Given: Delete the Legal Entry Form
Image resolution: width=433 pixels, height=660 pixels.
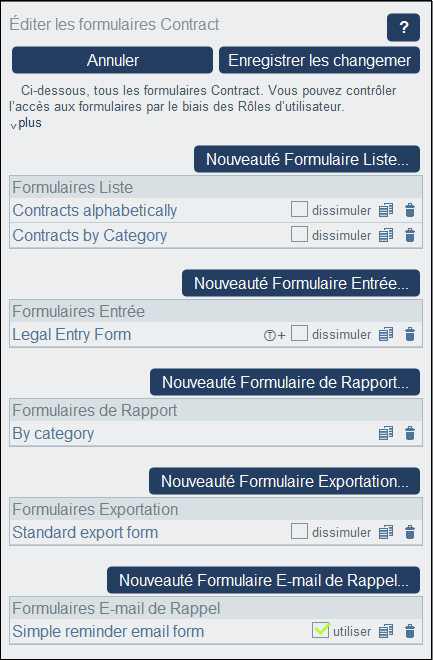Looking at the screenshot, I should point(410,334).
